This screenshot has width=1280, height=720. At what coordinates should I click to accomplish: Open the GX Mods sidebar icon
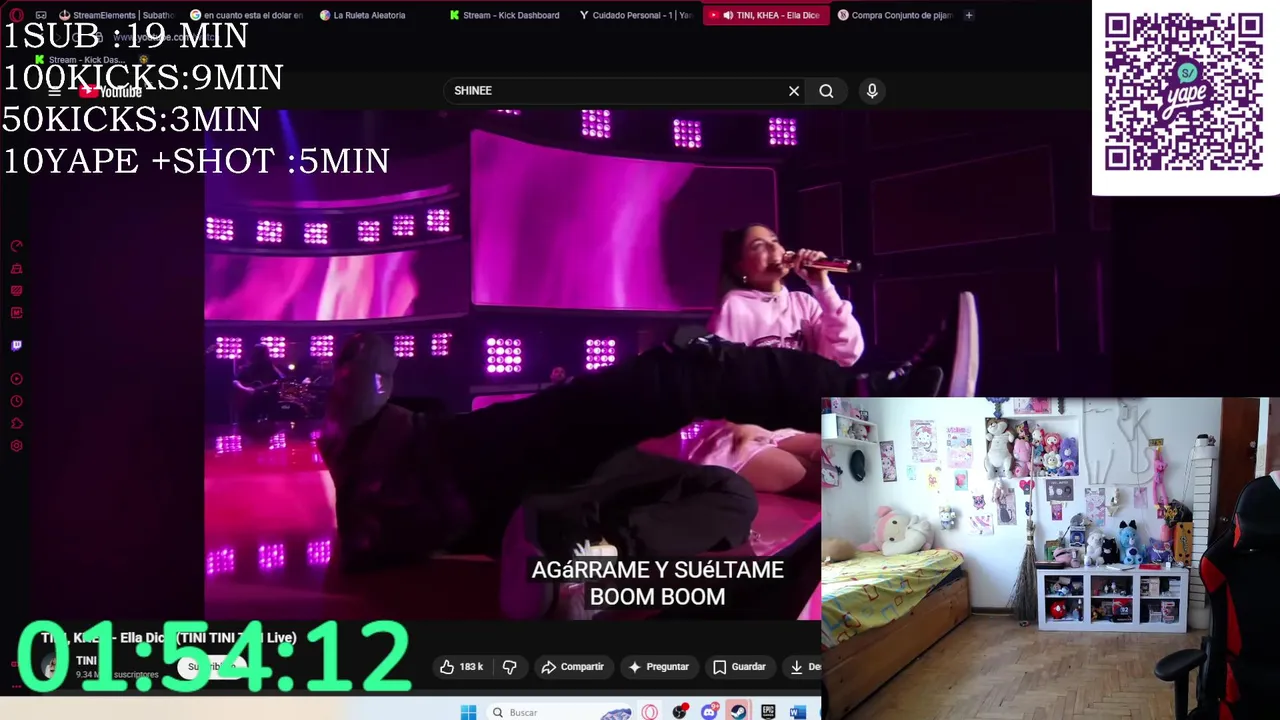(x=16, y=313)
